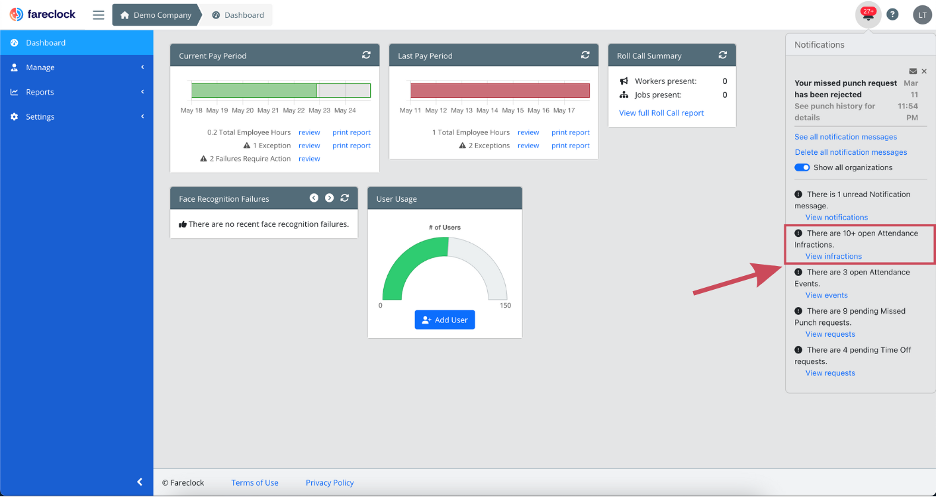Open Privacy Policy footer link
This screenshot has height=498, width=936.
pos(330,483)
